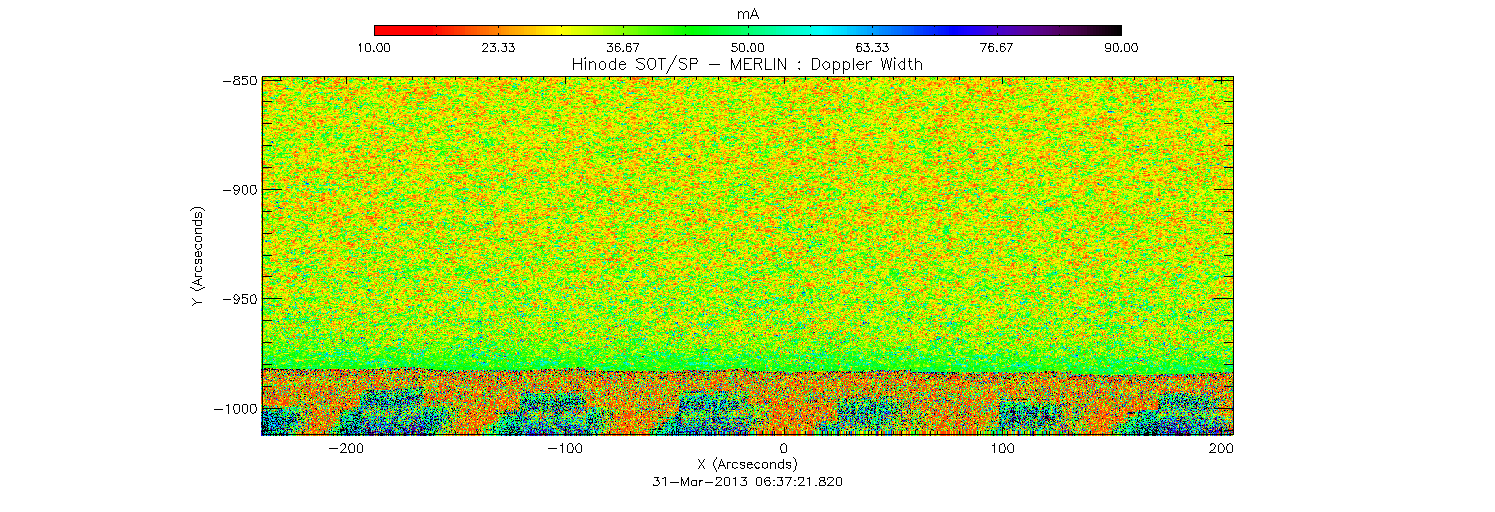Click the -200 tick on the X axis

tap(345, 448)
